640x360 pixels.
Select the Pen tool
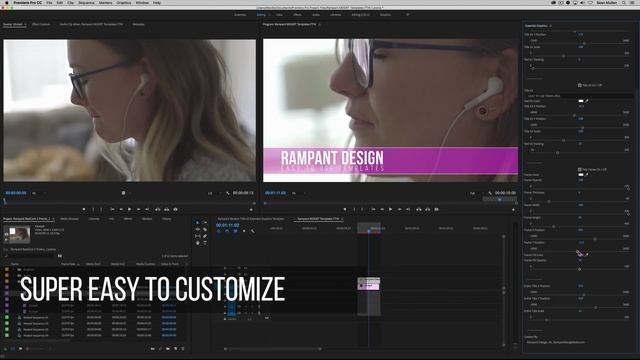pos(205,236)
